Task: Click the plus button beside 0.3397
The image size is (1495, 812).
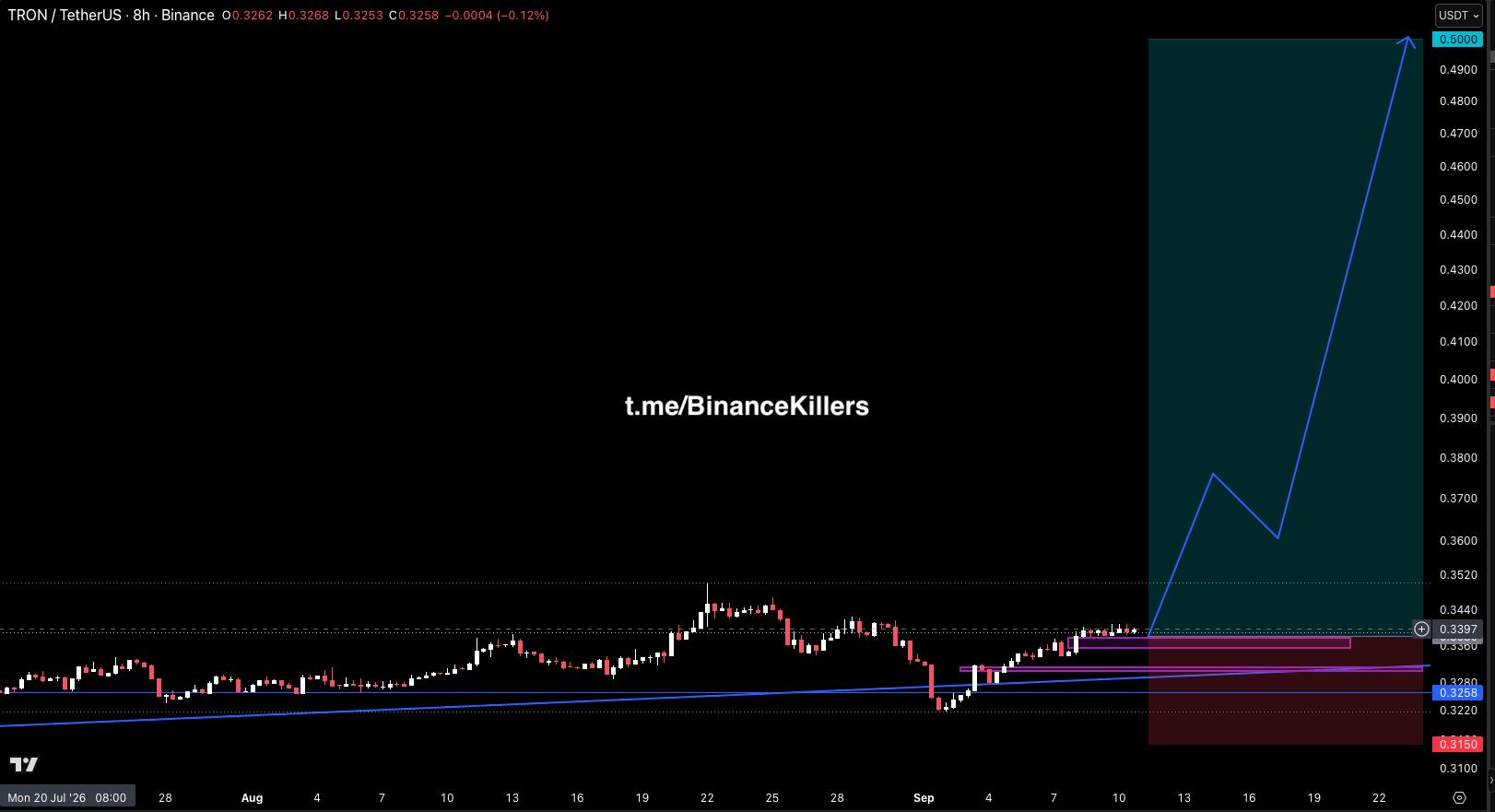Action: click(x=1422, y=630)
